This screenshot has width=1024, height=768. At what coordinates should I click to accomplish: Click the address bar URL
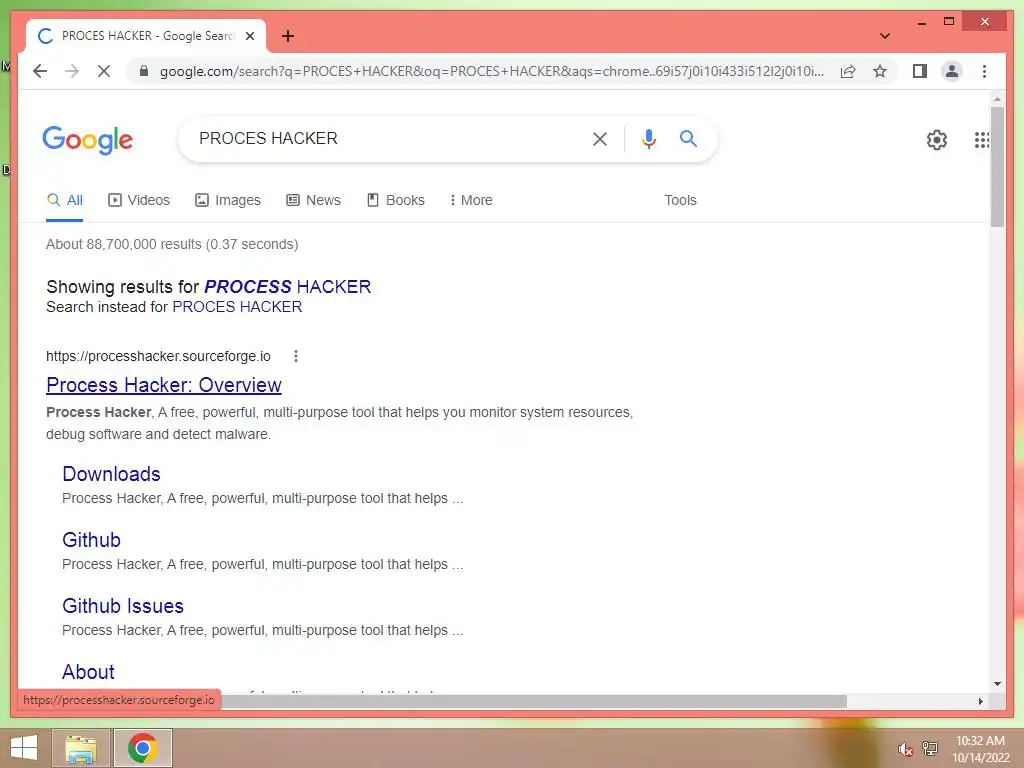tap(492, 71)
